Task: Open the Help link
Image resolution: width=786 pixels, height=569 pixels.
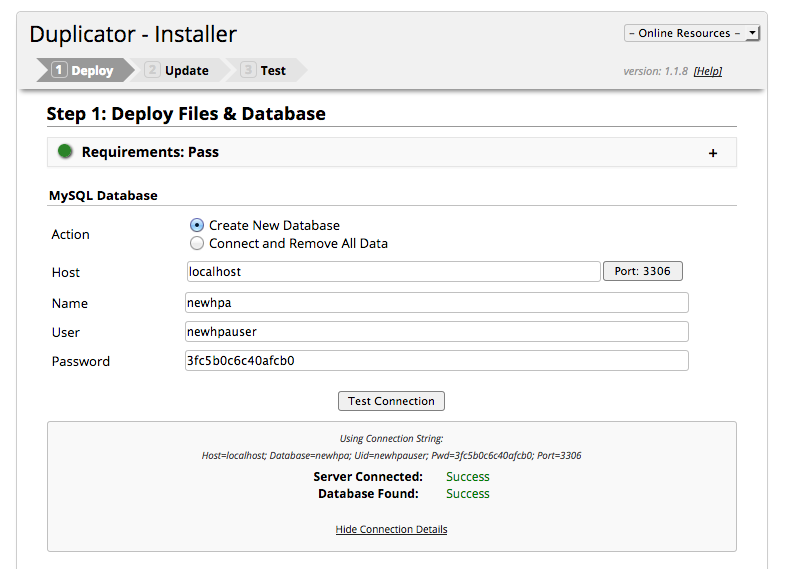Action: [708, 71]
